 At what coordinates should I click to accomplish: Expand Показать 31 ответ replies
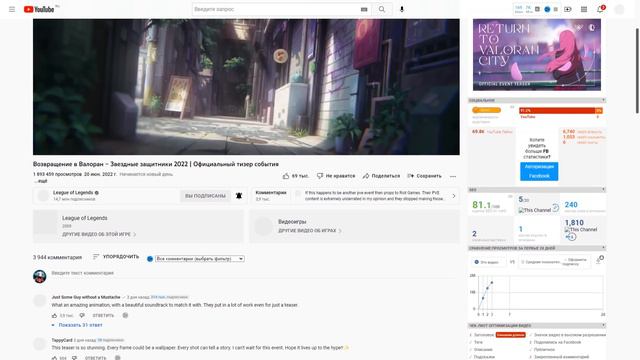pos(80,325)
